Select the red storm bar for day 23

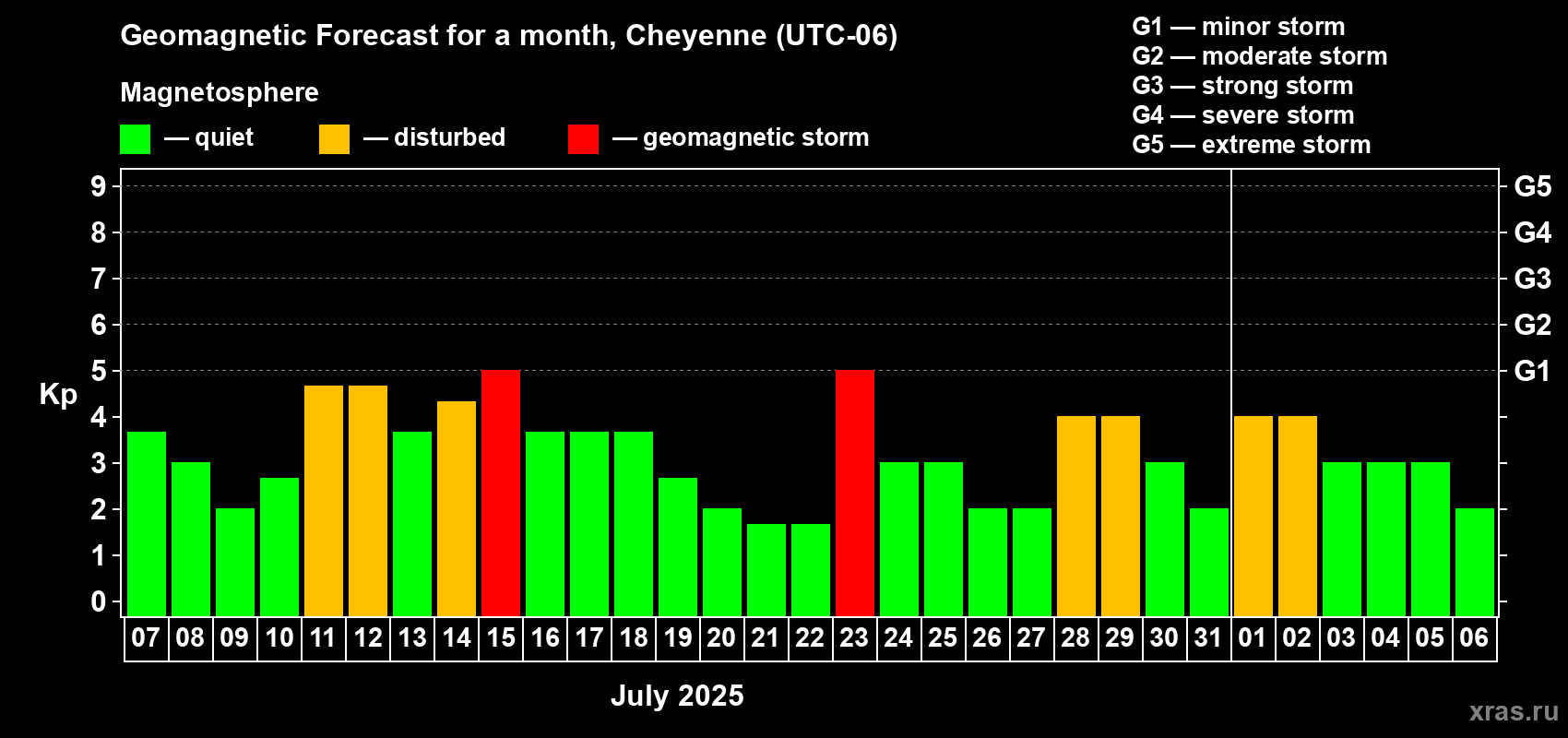click(x=855, y=493)
